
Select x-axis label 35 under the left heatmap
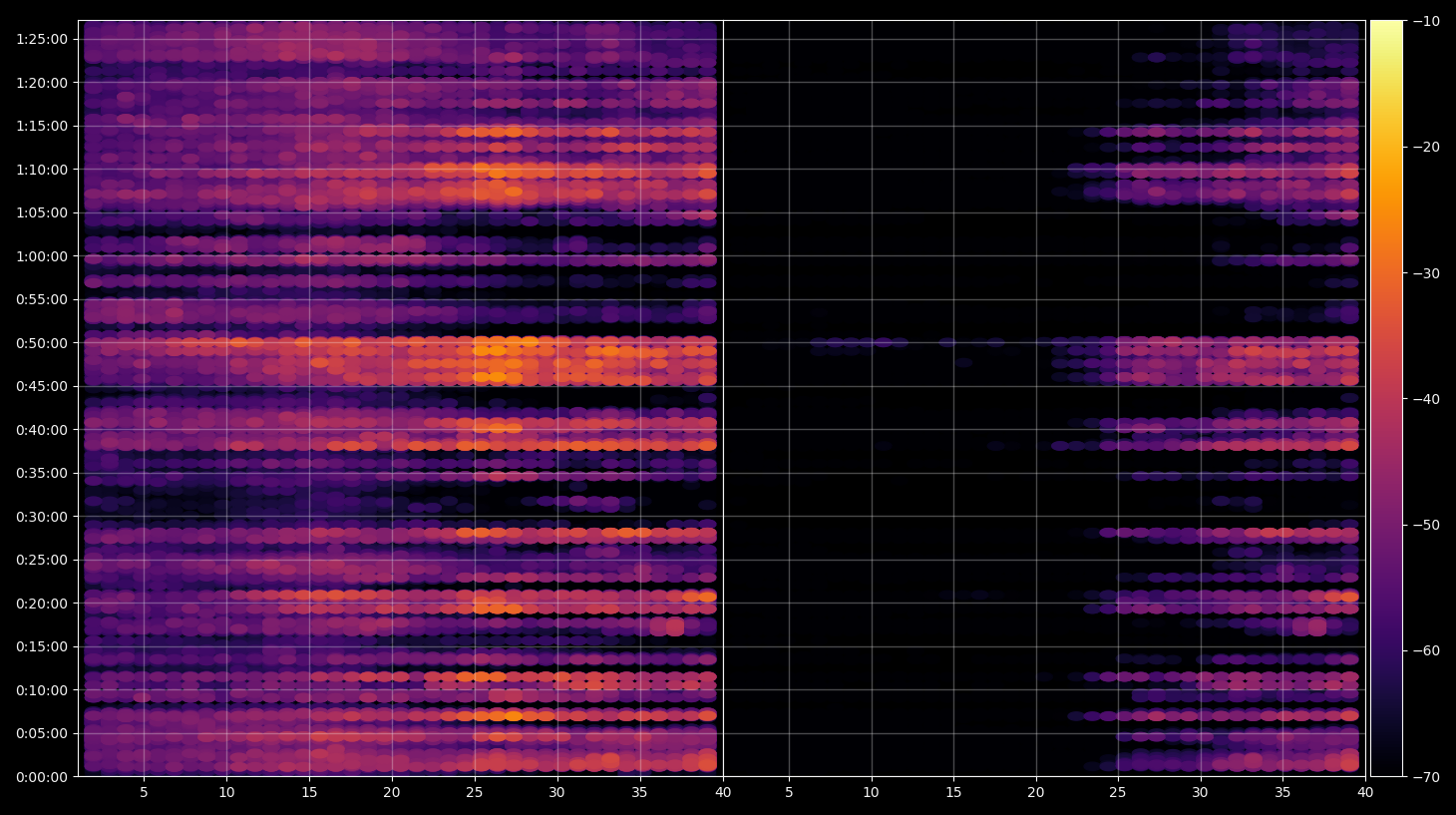639,793
